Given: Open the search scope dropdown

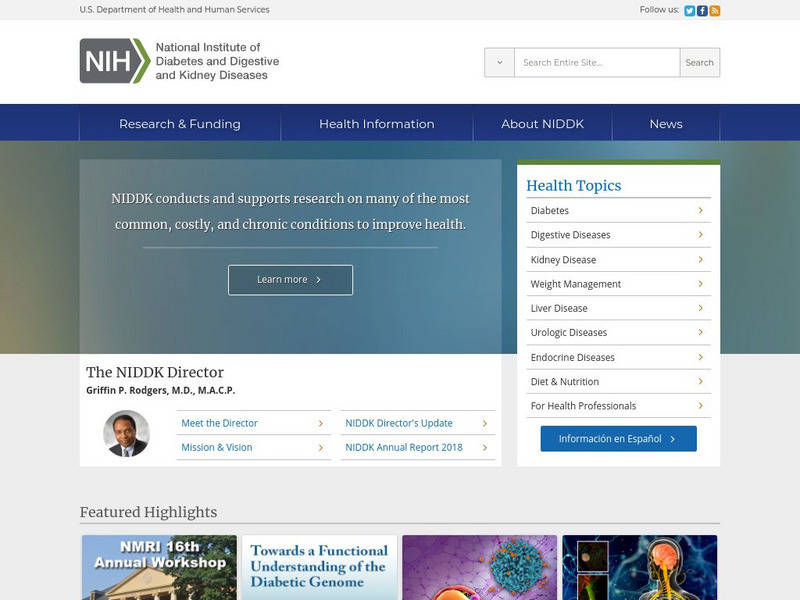Looking at the screenshot, I should click(x=499, y=62).
